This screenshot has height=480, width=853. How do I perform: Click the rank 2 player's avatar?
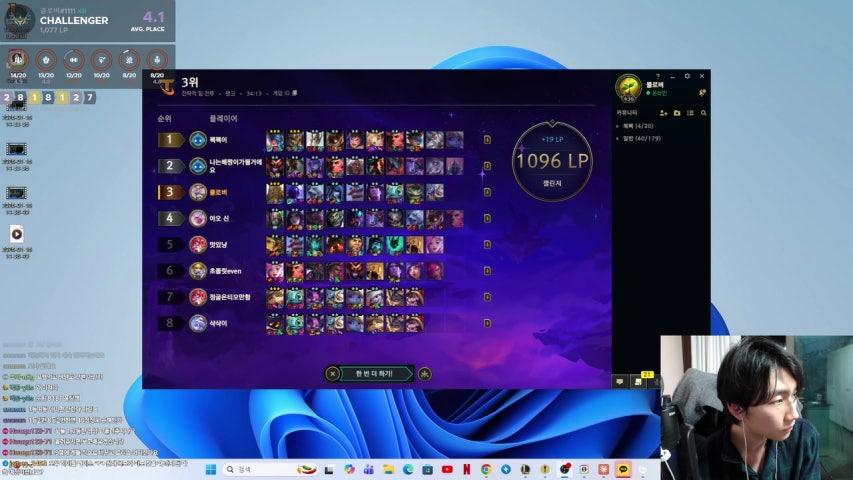tap(198, 166)
